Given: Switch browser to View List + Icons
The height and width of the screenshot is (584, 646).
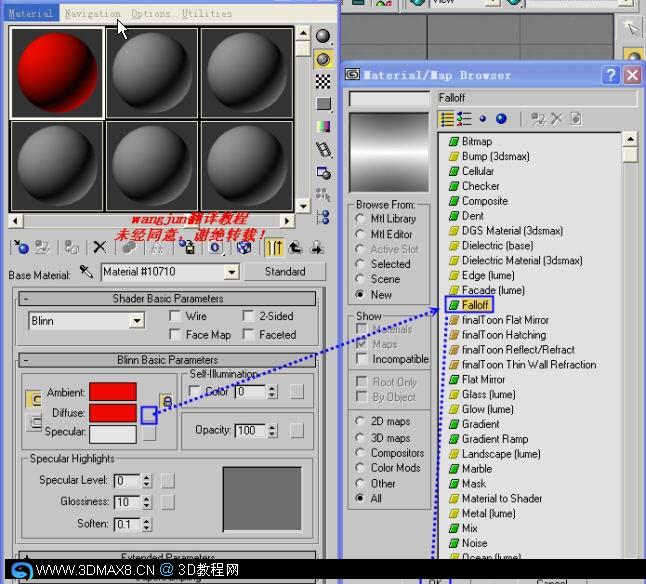Looking at the screenshot, I should (464, 119).
